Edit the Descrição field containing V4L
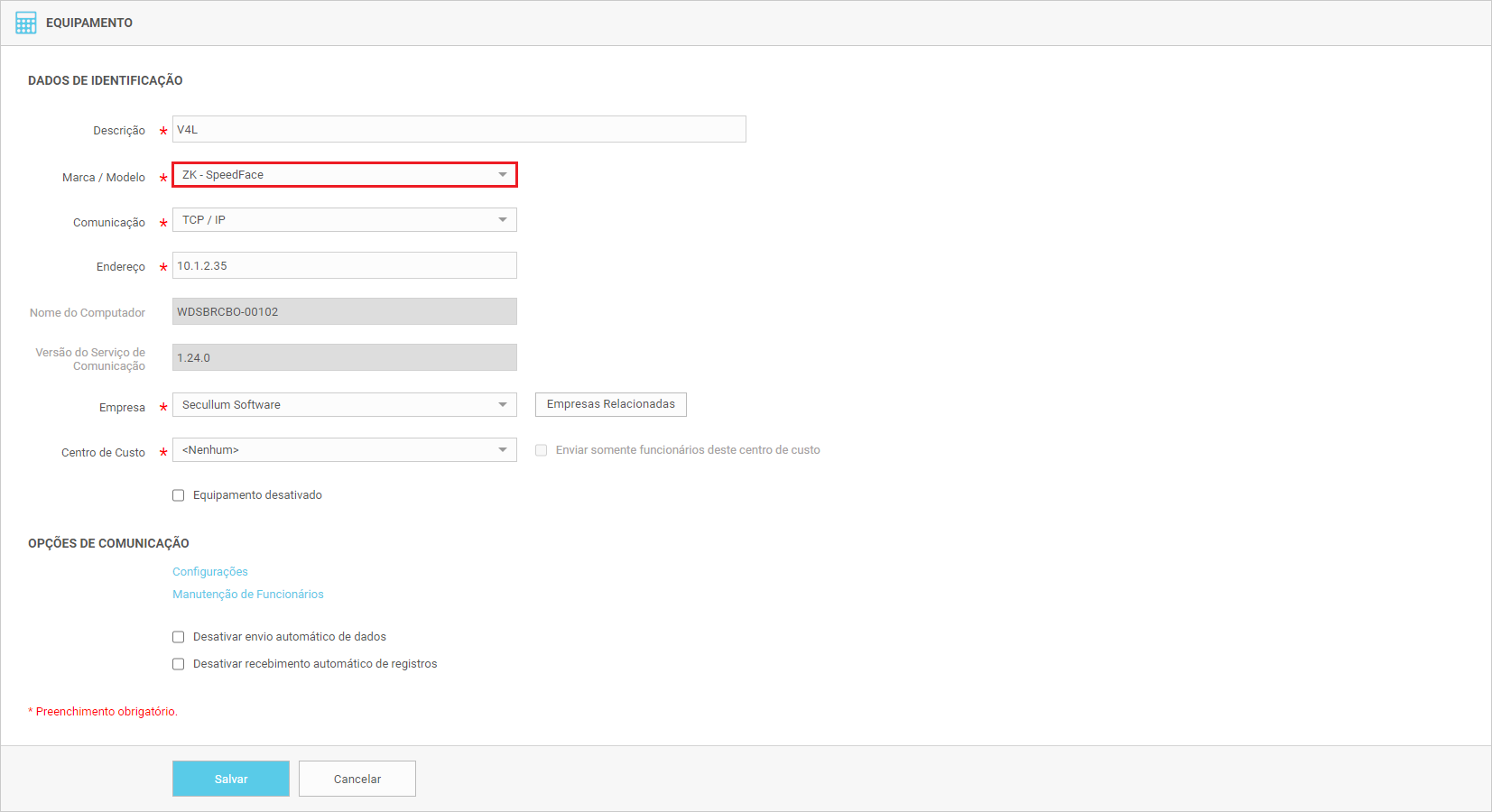 point(459,129)
